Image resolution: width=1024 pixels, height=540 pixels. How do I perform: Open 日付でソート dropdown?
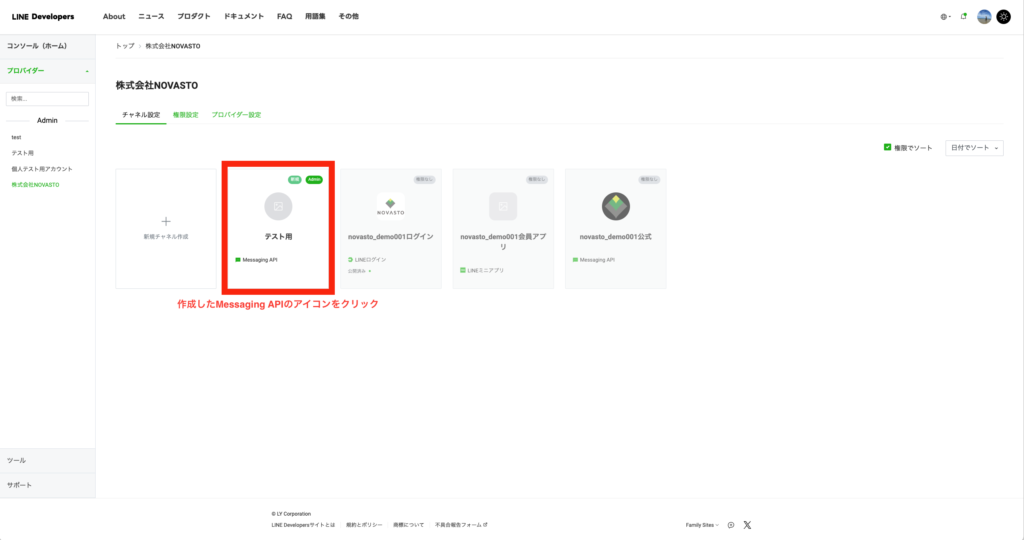(974, 148)
